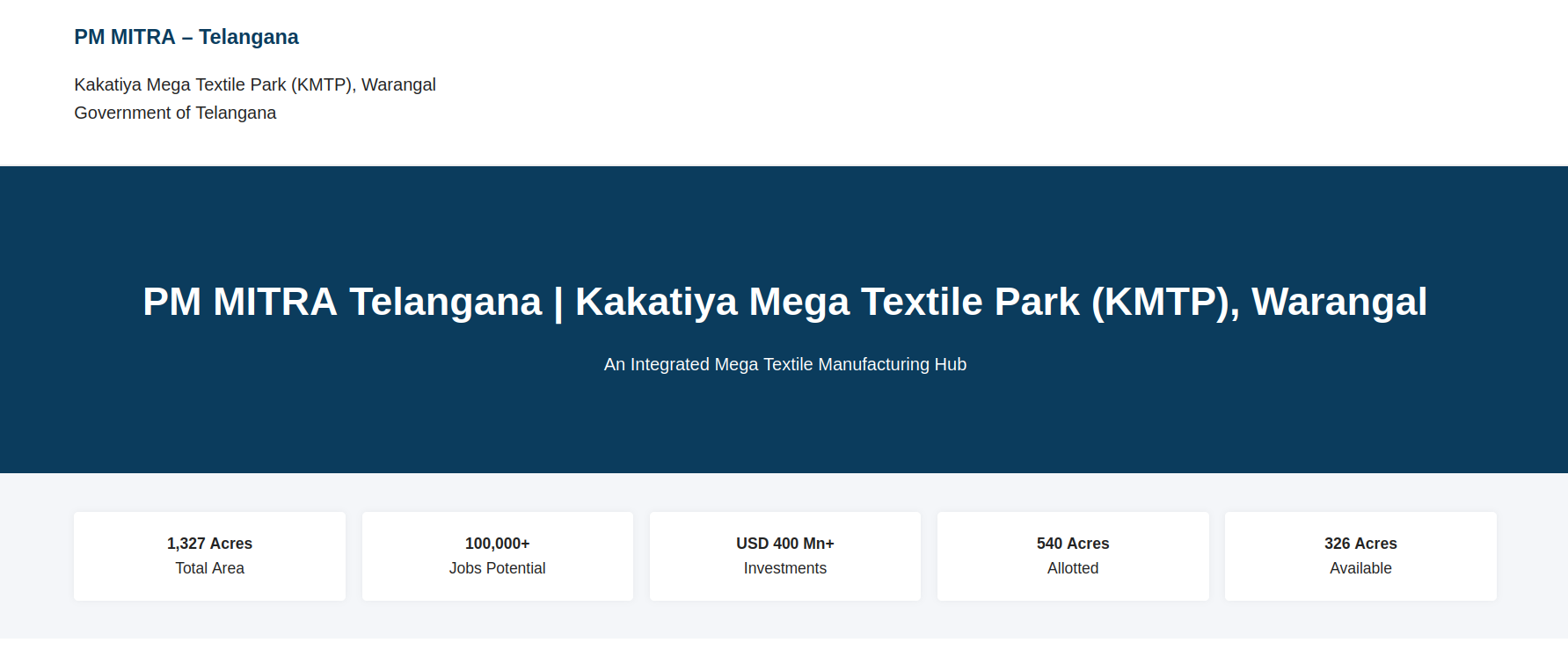The image size is (1568, 672).
Task: Select the Investments label
Action: (x=784, y=568)
